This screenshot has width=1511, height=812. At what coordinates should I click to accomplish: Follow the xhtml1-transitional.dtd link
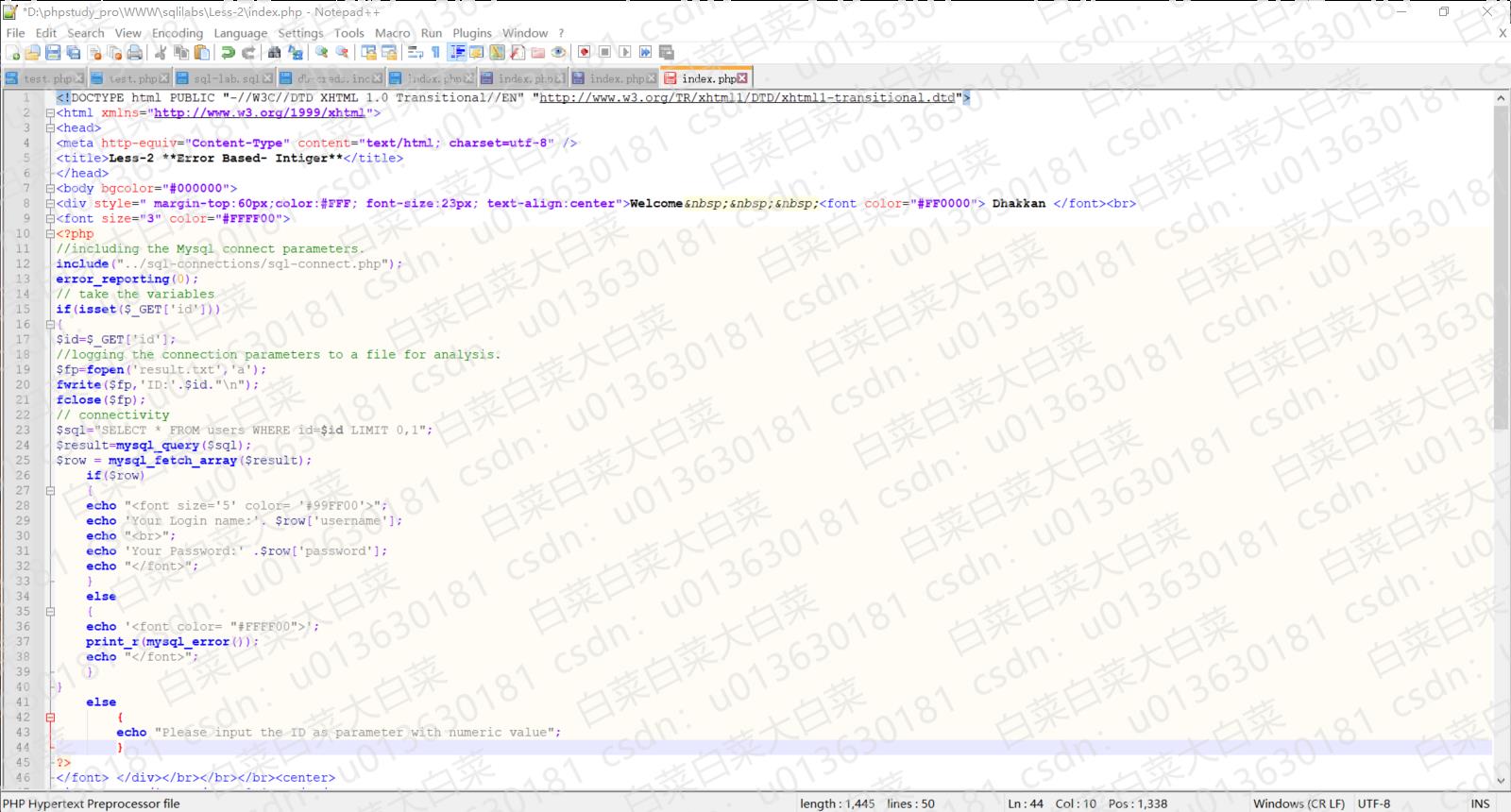747,97
